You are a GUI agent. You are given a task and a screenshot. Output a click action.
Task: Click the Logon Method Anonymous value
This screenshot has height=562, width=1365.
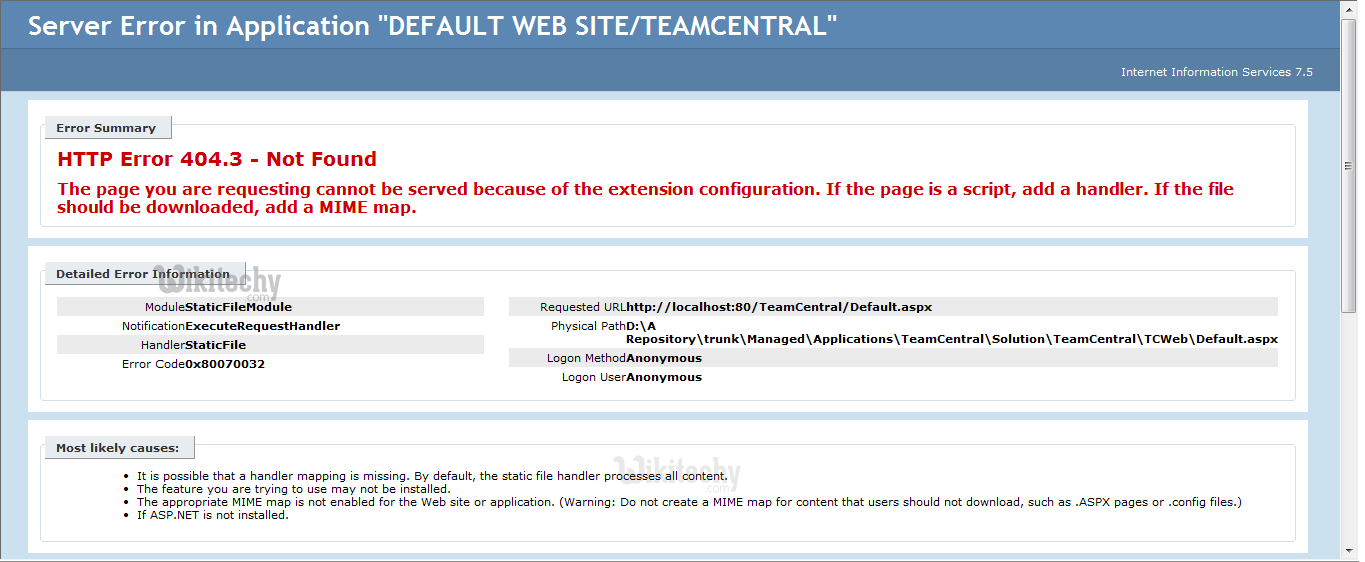pyautogui.click(x=664, y=358)
